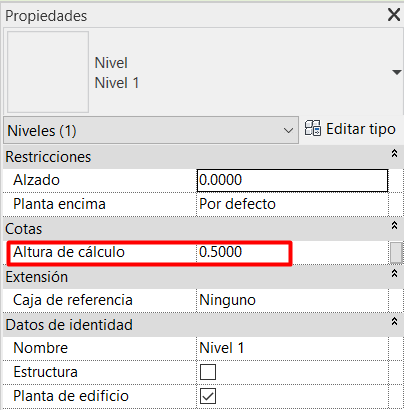Click the Alzado value field

(292, 180)
